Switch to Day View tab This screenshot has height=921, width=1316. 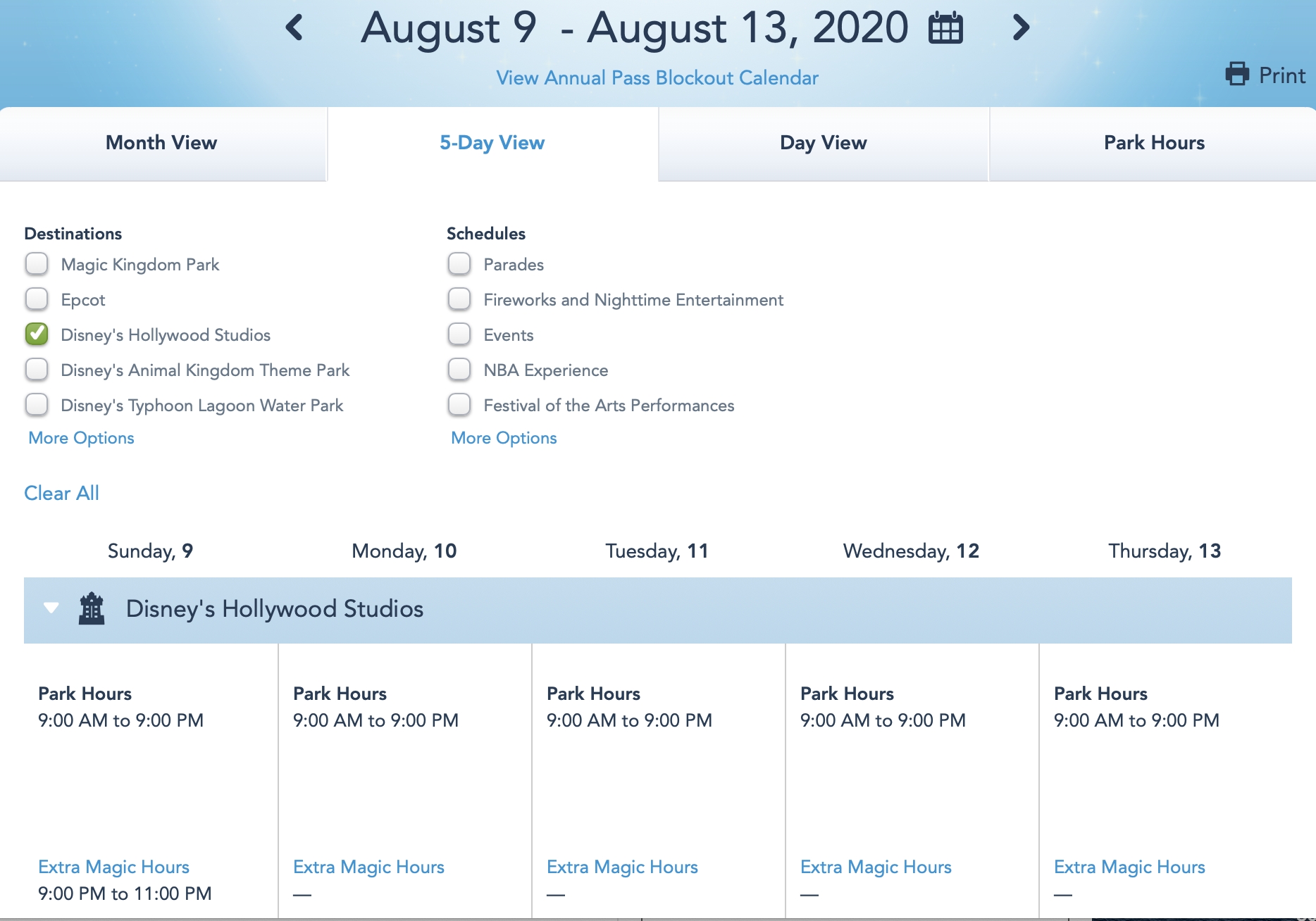pos(824,143)
